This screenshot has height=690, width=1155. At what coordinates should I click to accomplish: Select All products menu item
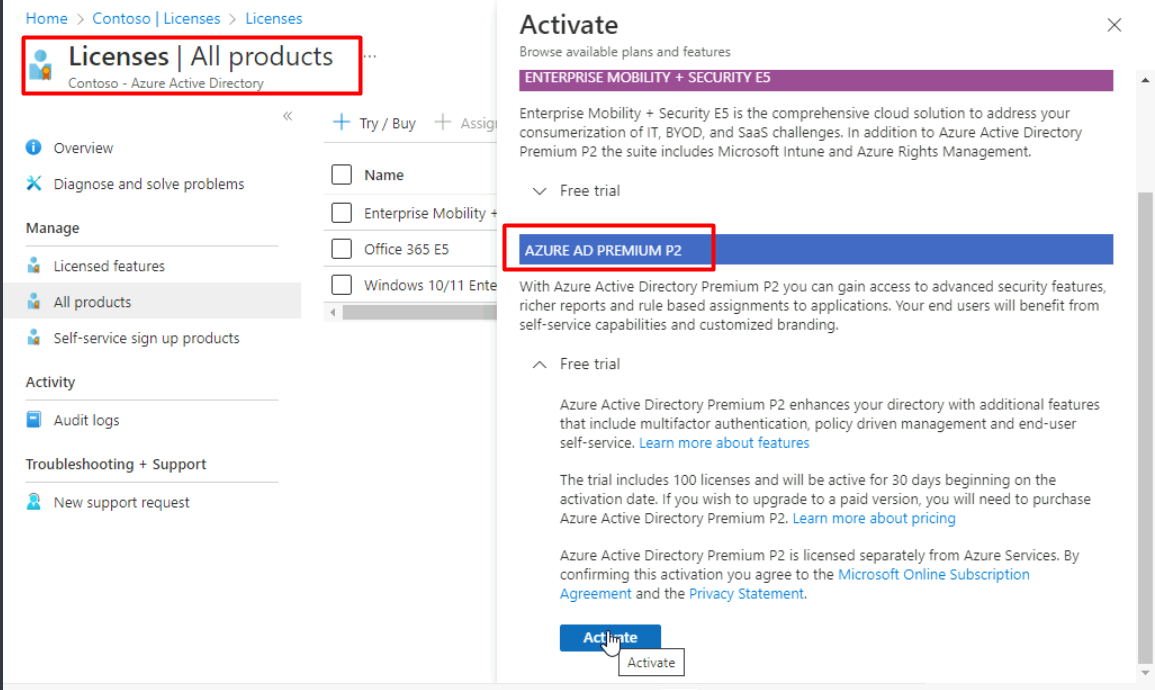[152, 301]
